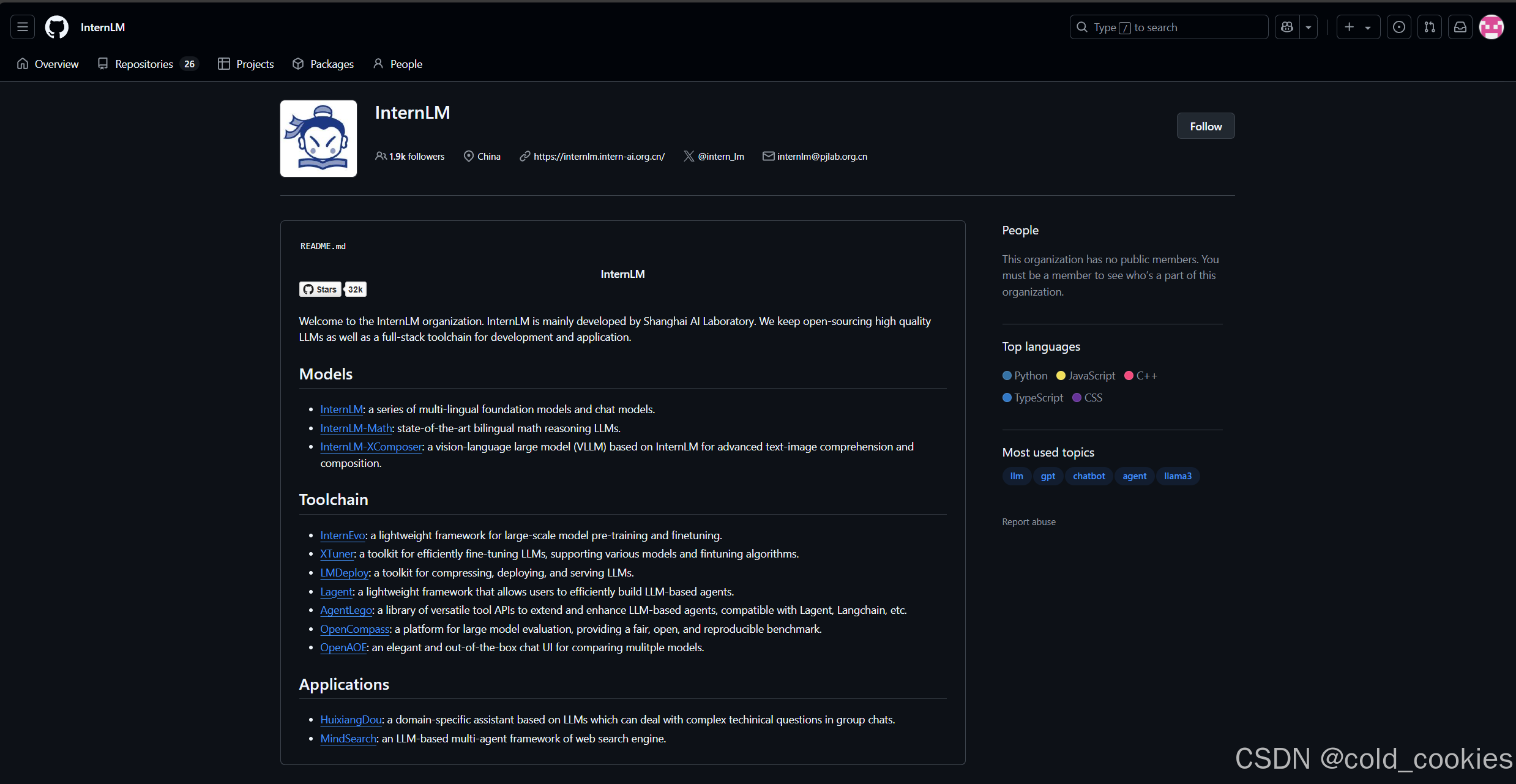The width and height of the screenshot is (1516, 784).
Task: Focus the Type to search field
Action: coord(1168,27)
